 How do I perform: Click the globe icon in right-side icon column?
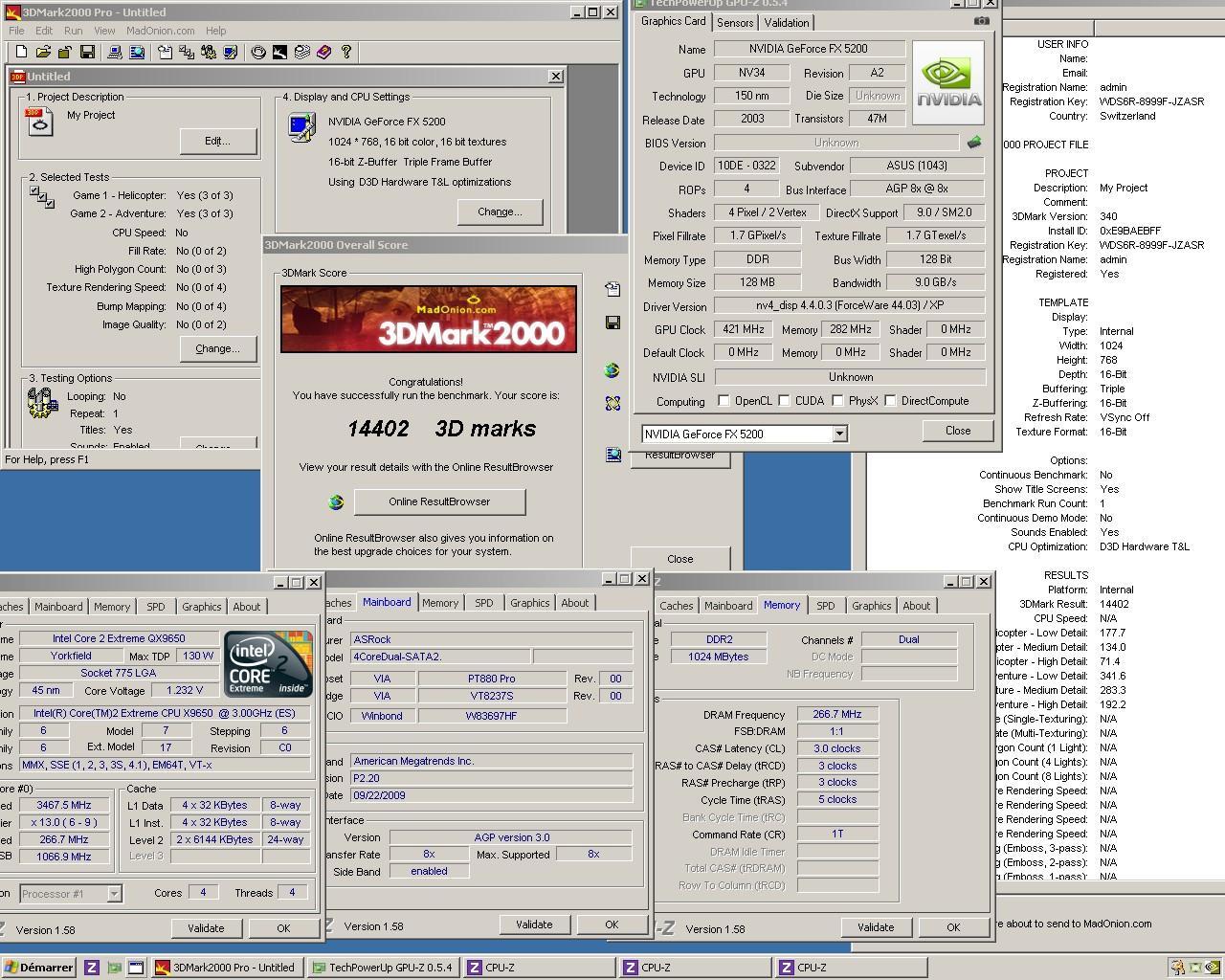tap(612, 370)
